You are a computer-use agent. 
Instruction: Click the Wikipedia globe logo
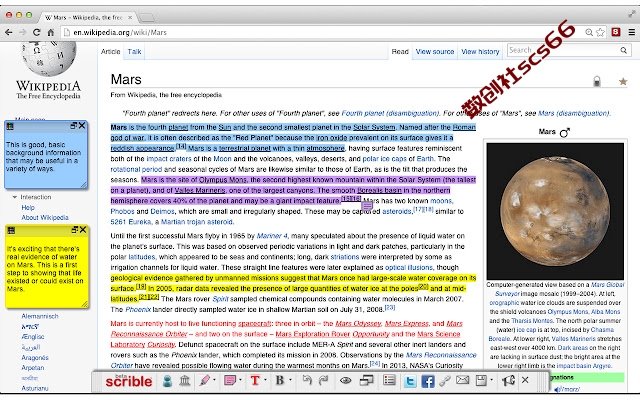click(x=49, y=59)
